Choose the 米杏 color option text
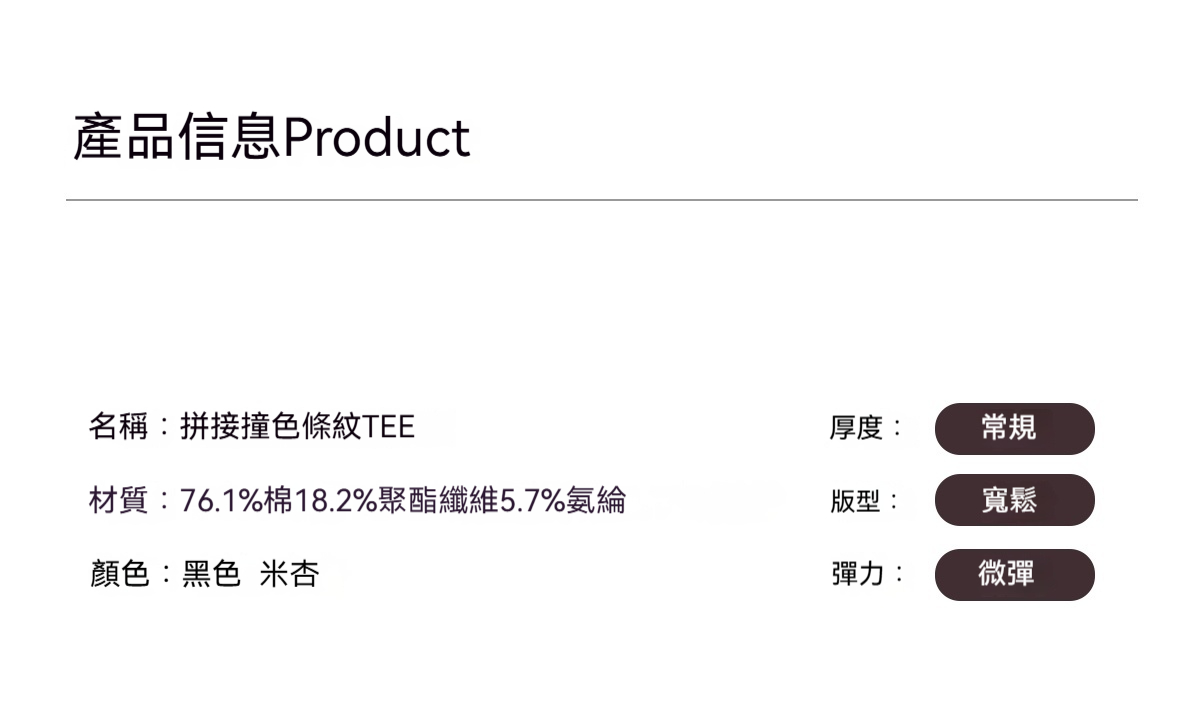Screen dimensions: 1200x722 coord(289,574)
